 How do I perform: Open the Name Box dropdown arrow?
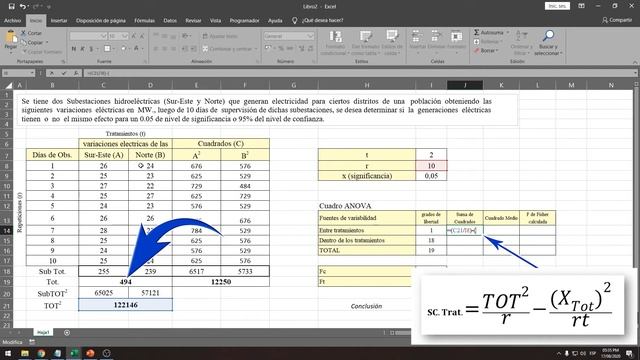32,73
